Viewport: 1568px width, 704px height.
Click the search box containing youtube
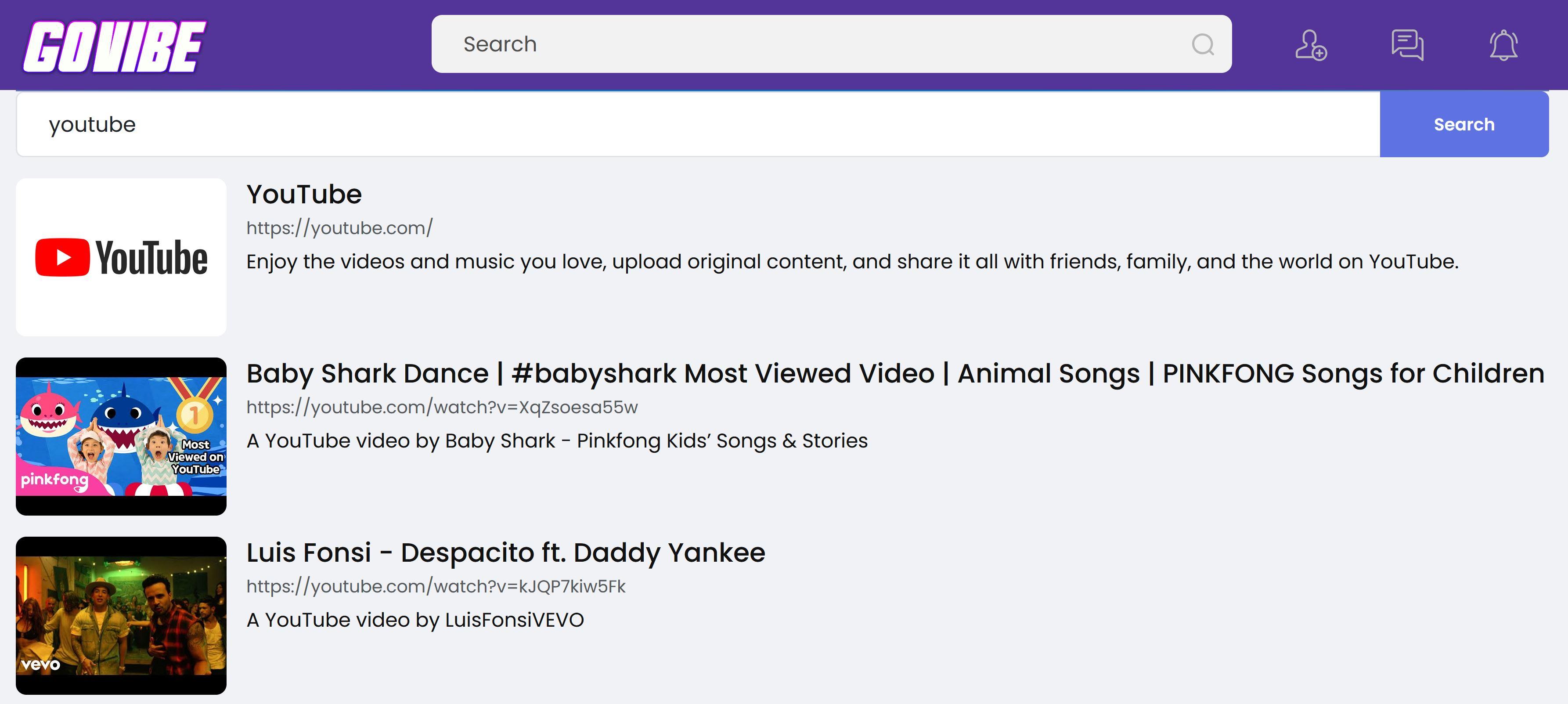pos(698,124)
